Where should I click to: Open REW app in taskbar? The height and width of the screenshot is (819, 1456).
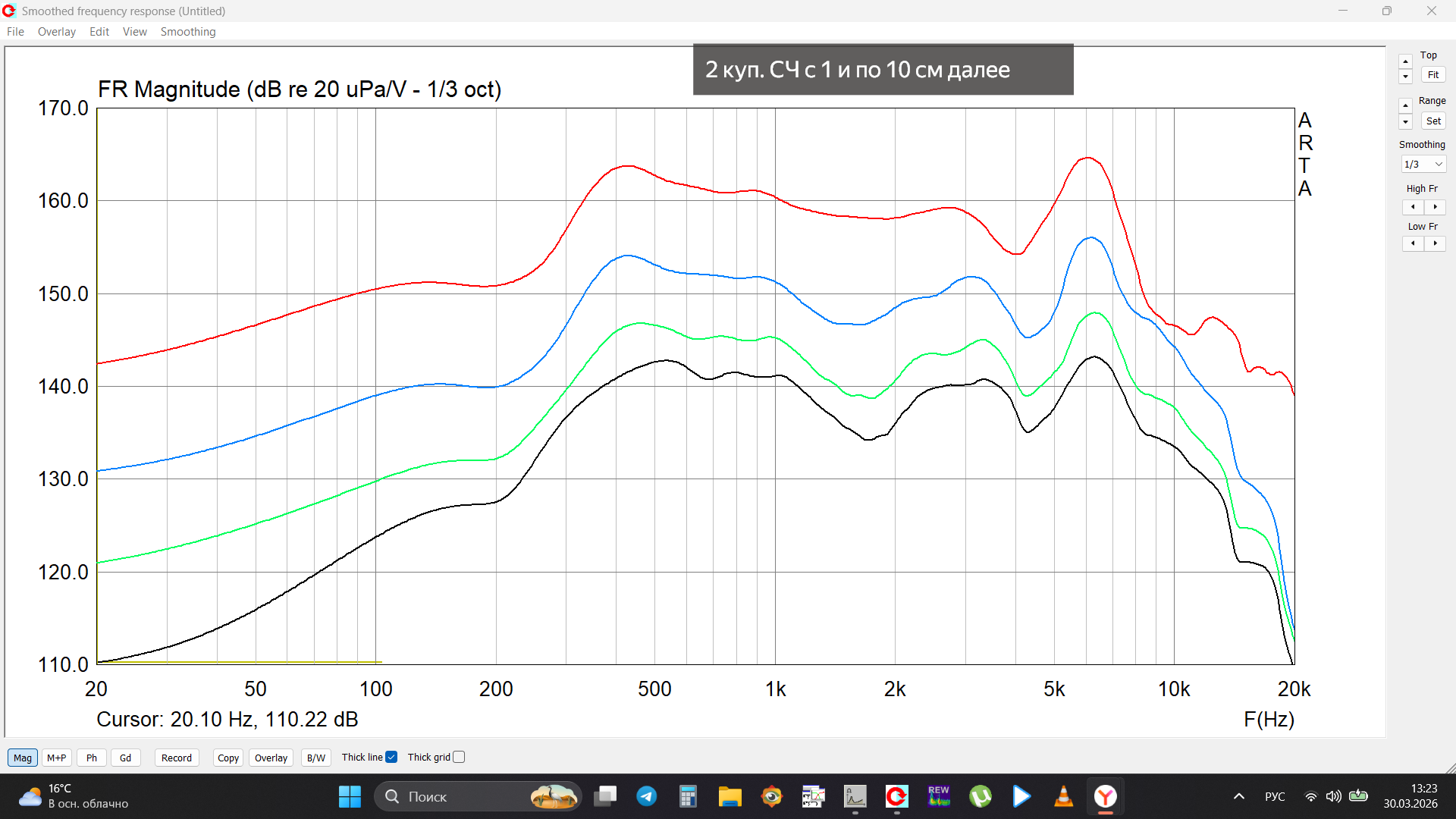coord(938,796)
